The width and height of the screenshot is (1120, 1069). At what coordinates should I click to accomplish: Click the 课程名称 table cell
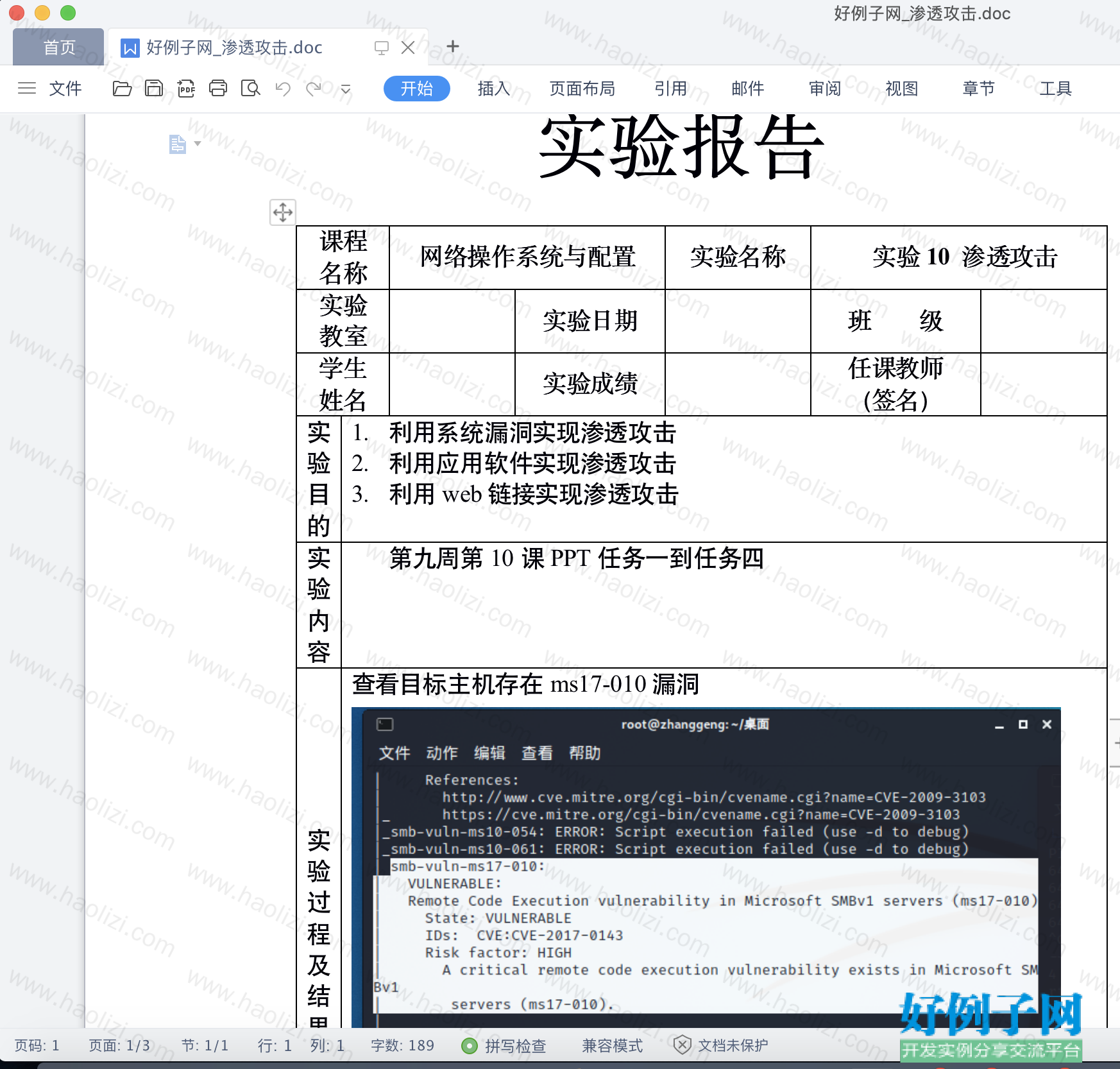point(343,257)
